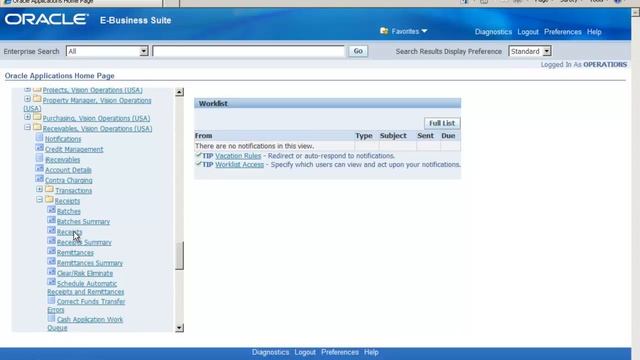The image size is (640, 360).
Task: Expand the Transactions subfolder
Action: click(40, 189)
